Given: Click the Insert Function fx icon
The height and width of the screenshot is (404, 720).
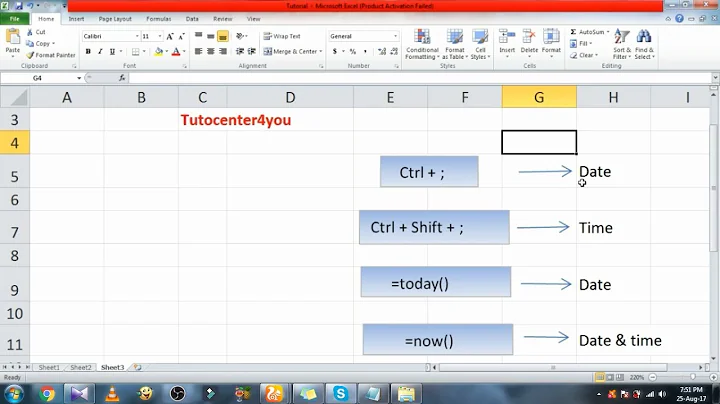Looking at the screenshot, I should (122, 78).
